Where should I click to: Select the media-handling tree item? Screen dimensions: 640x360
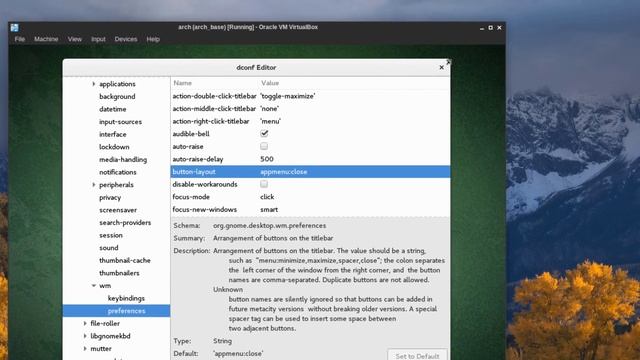click(123, 160)
